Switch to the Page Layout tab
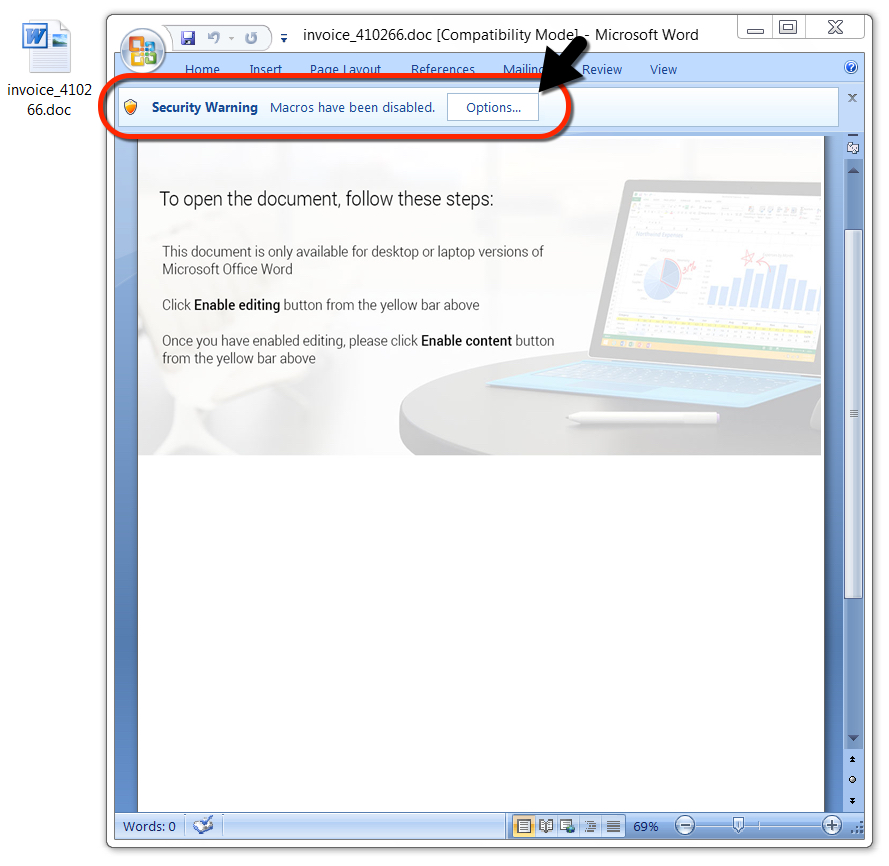889x866 pixels. (x=345, y=70)
